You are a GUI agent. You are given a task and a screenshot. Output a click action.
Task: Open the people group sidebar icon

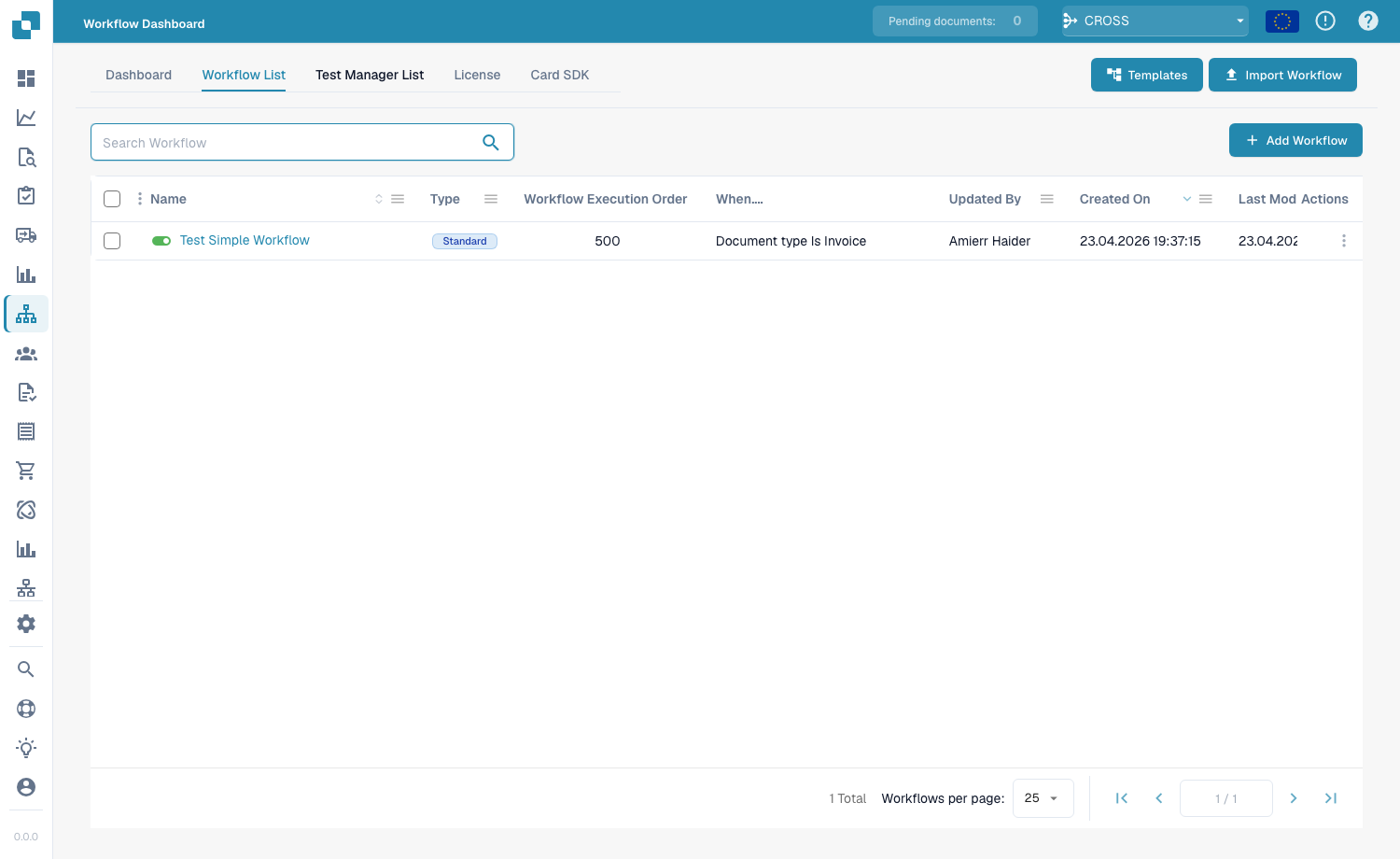pyautogui.click(x=26, y=354)
